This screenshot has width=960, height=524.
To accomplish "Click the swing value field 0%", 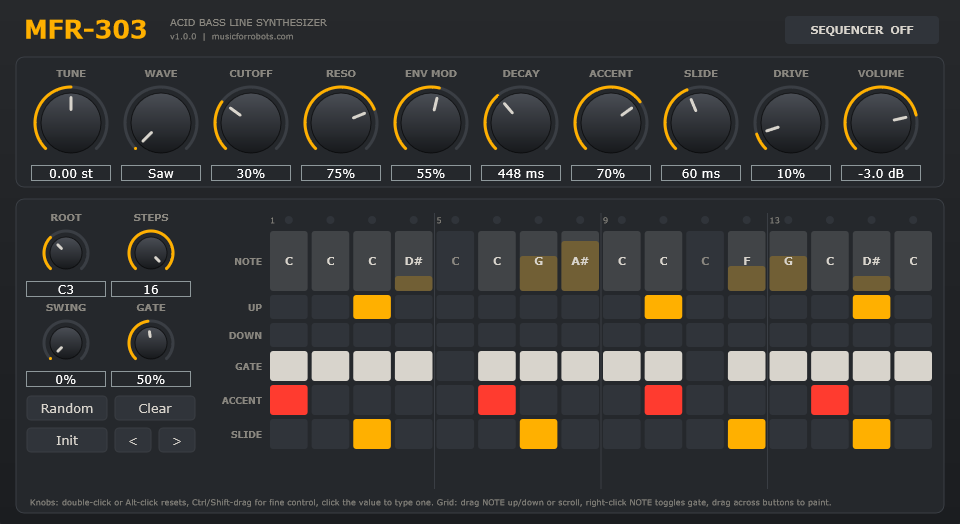I will click(66, 379).
